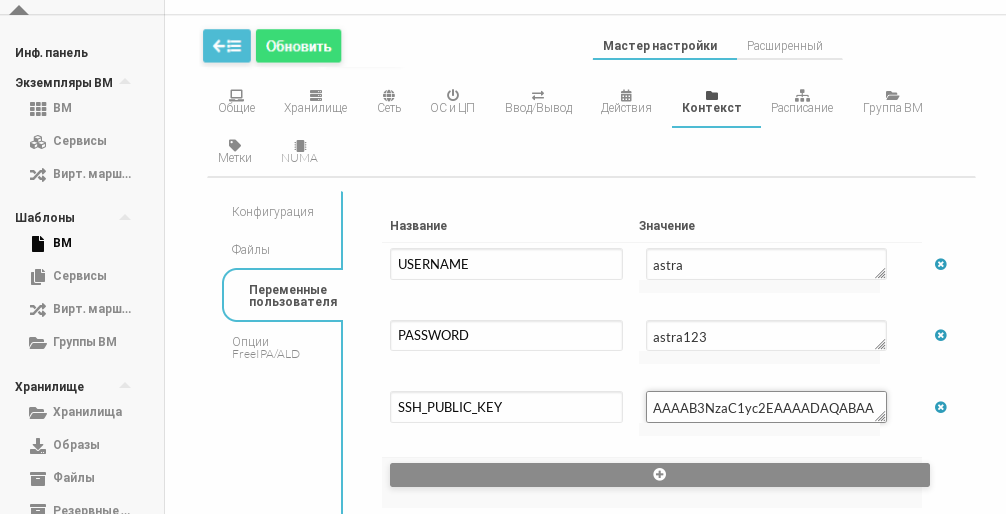Open the Хранилище storage tab
The height and width of the screenshot is (514, 1006).
[x=315, y=101]
